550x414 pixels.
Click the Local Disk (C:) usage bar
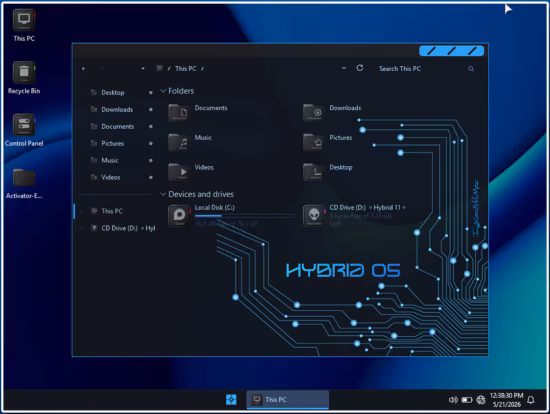[x=244, y=216]
